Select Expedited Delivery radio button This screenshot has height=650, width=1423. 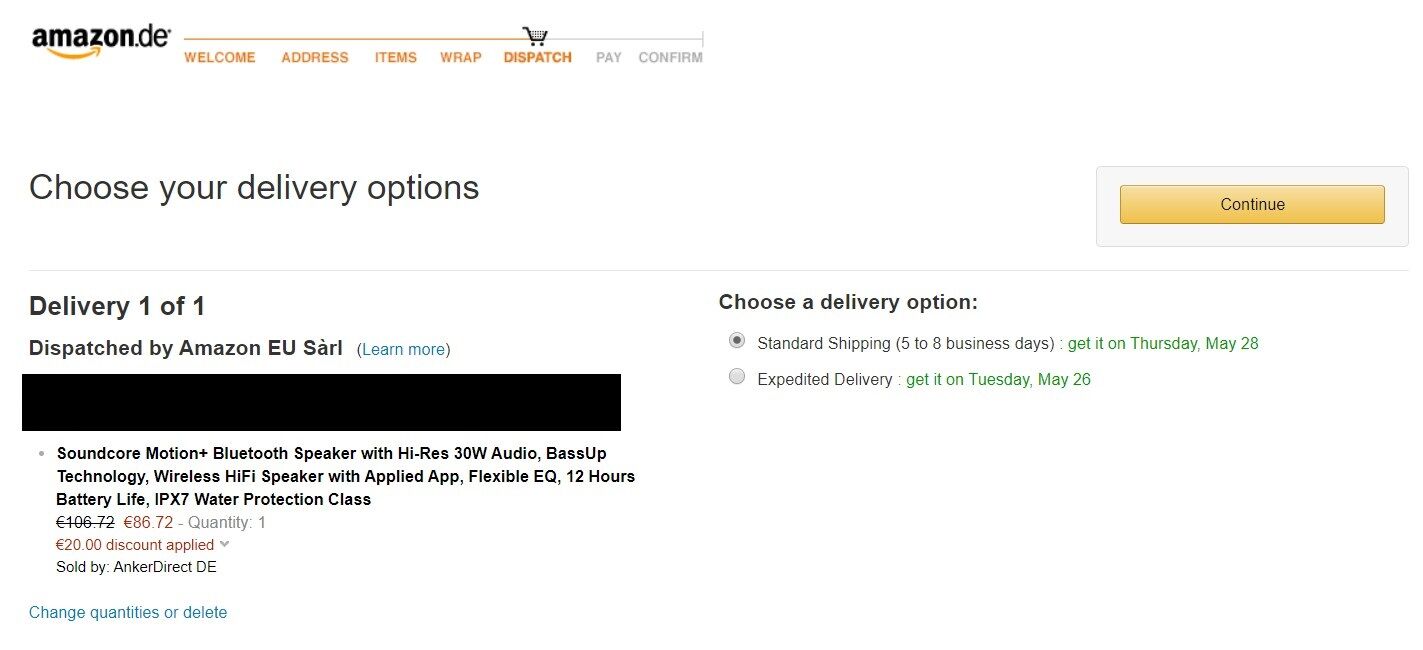click(x=737, y=377)
